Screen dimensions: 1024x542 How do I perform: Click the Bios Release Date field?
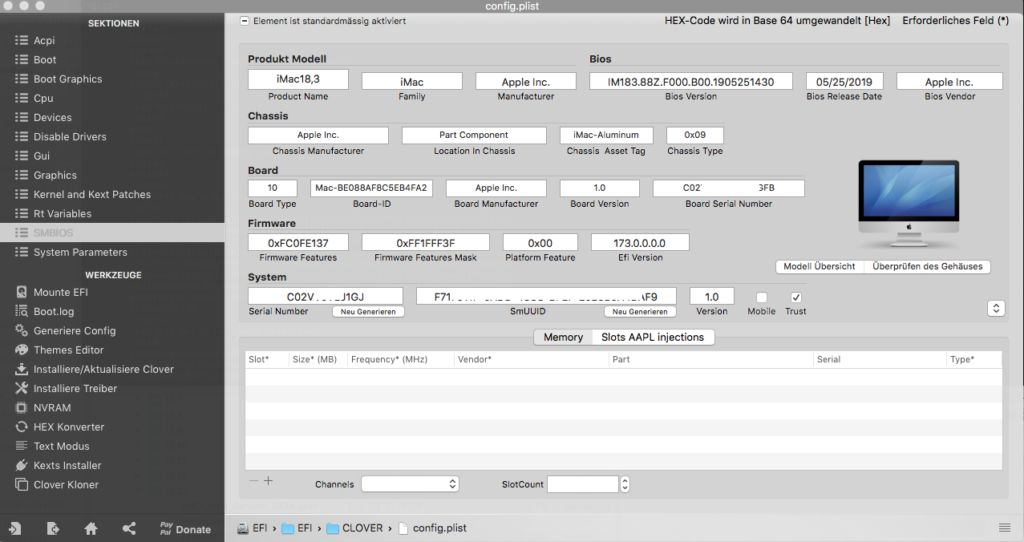844,82
